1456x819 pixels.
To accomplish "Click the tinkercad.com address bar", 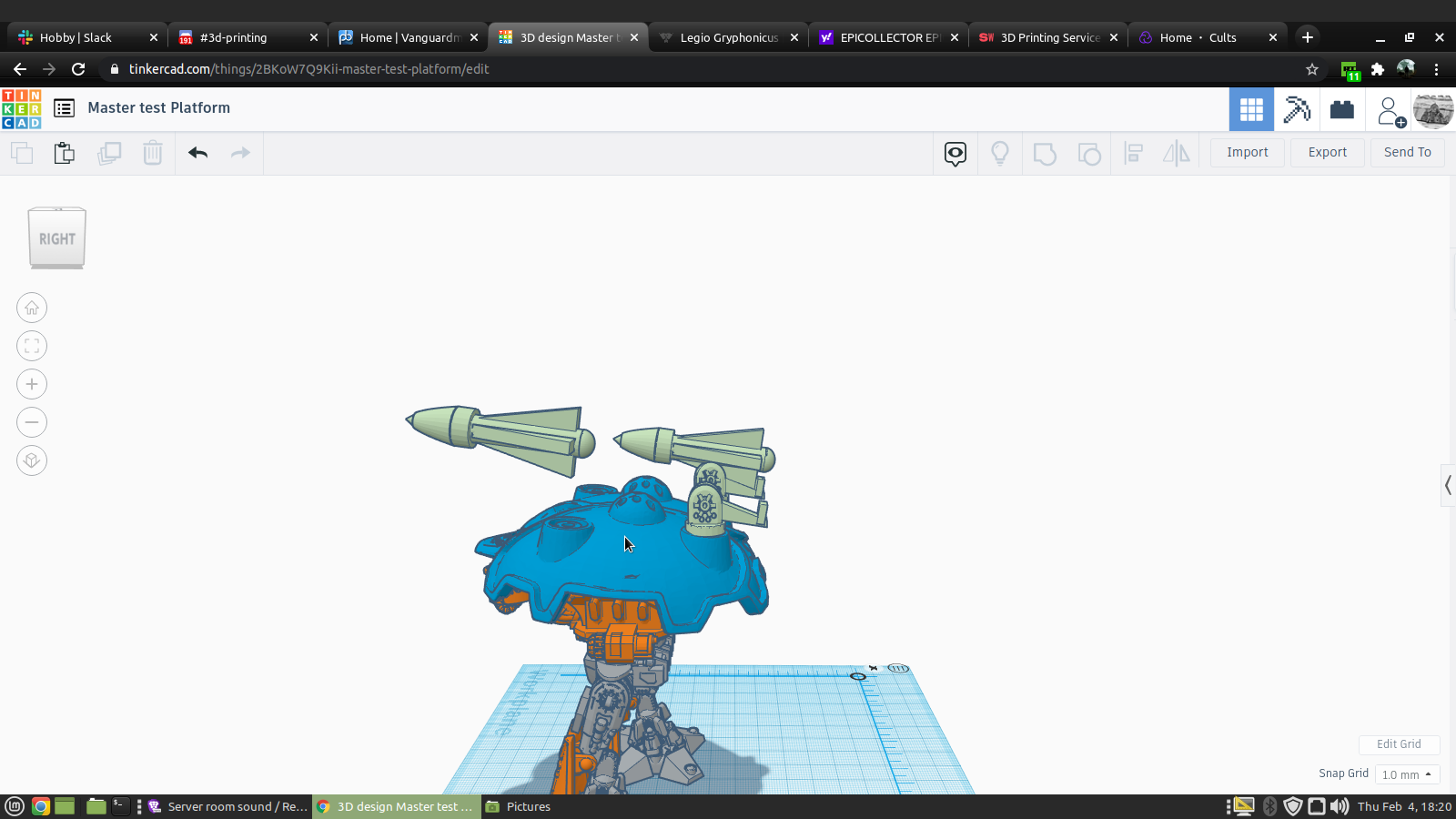I will (710, 69).
